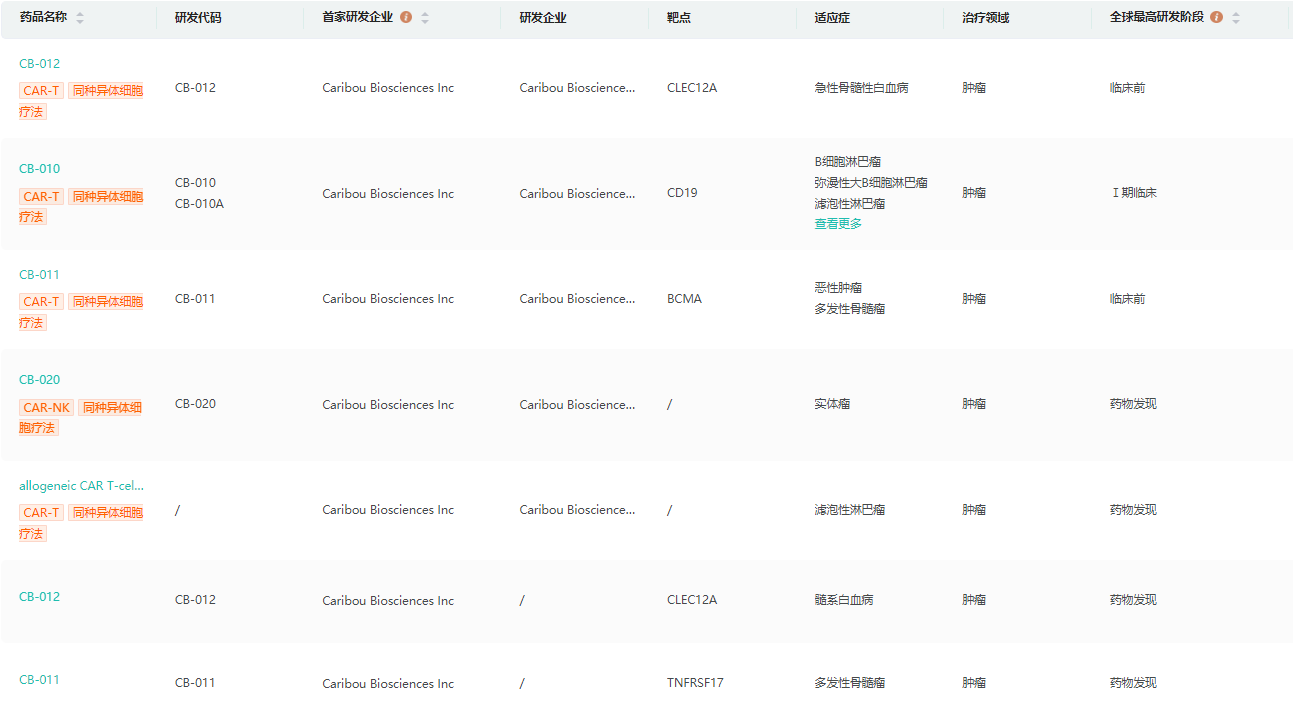Click the sort arrows next to 首家研发企业
Viewport: 1293px width, 707px height.
tap(425, 18)
